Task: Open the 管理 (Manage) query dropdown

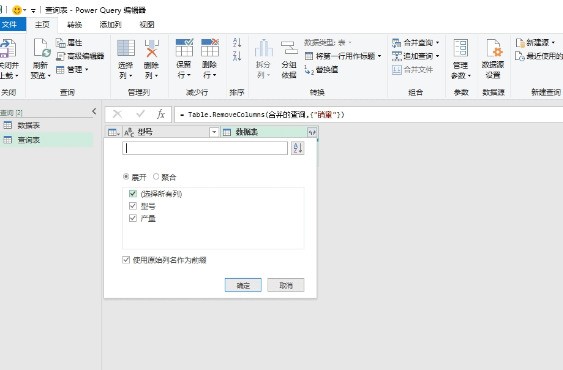Action: (72, 69)
